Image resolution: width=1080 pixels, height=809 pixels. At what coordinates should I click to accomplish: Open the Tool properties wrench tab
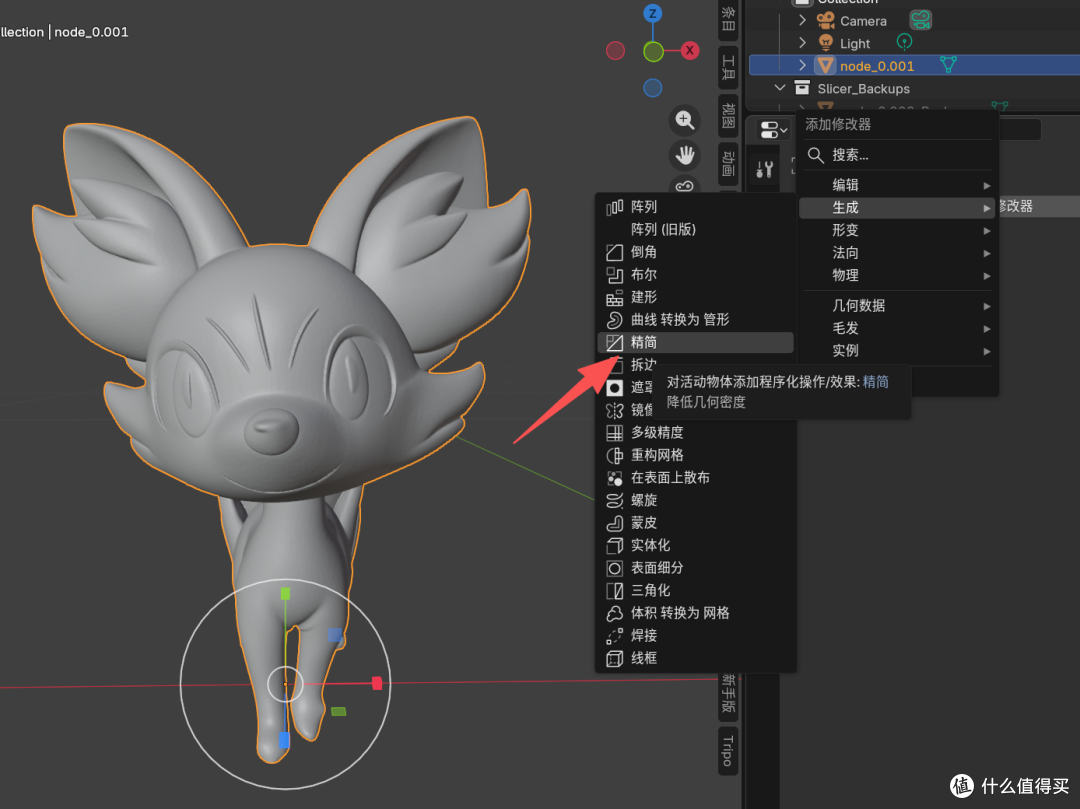[765, 169]
